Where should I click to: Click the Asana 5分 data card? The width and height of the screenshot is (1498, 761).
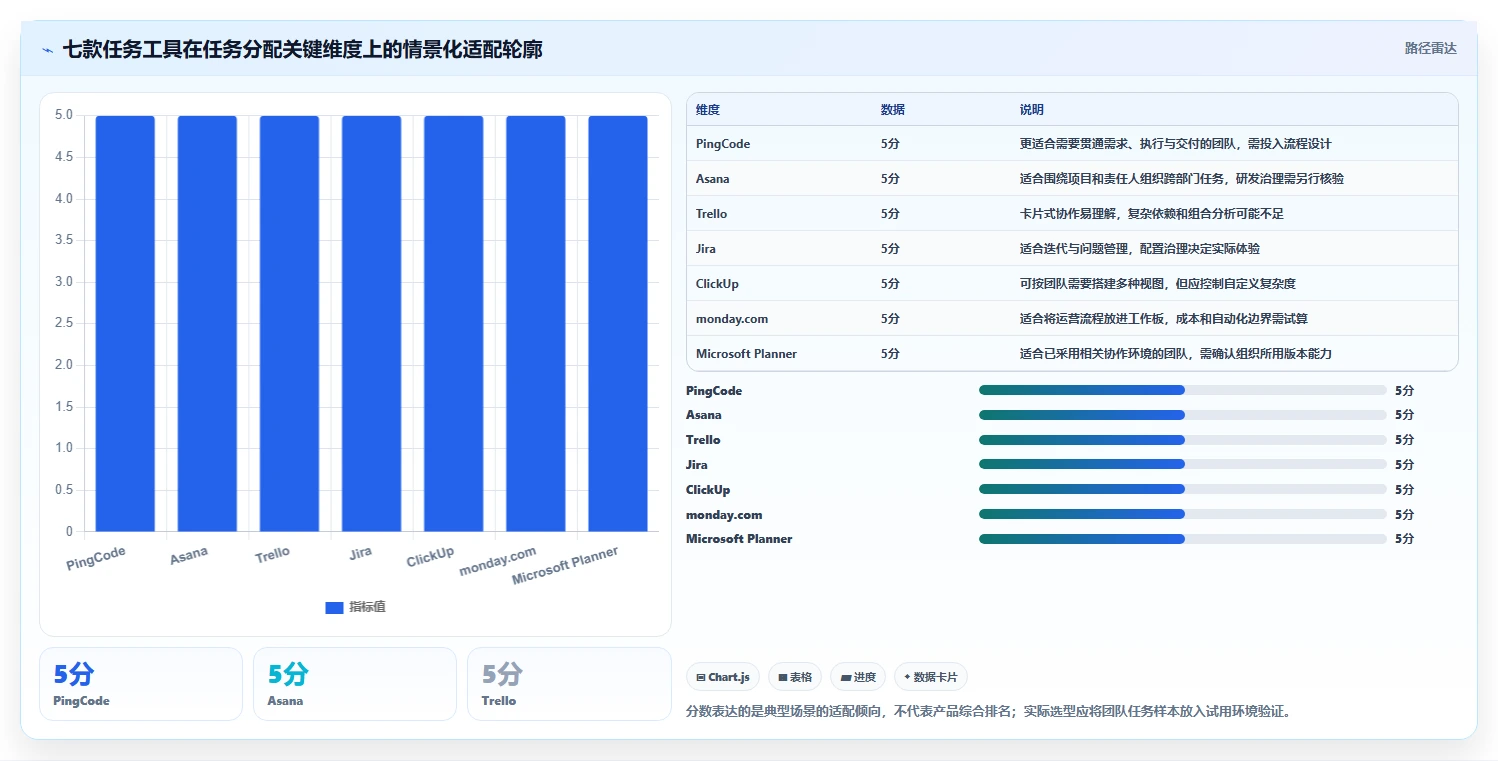[x=355, y=684]
